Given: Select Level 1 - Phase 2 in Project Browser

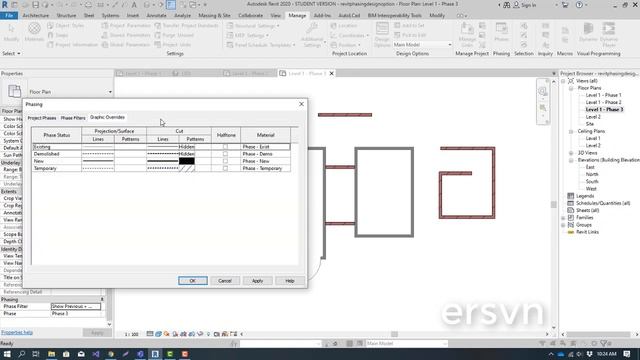Looking at the screenshot, I should pos(603,102).
